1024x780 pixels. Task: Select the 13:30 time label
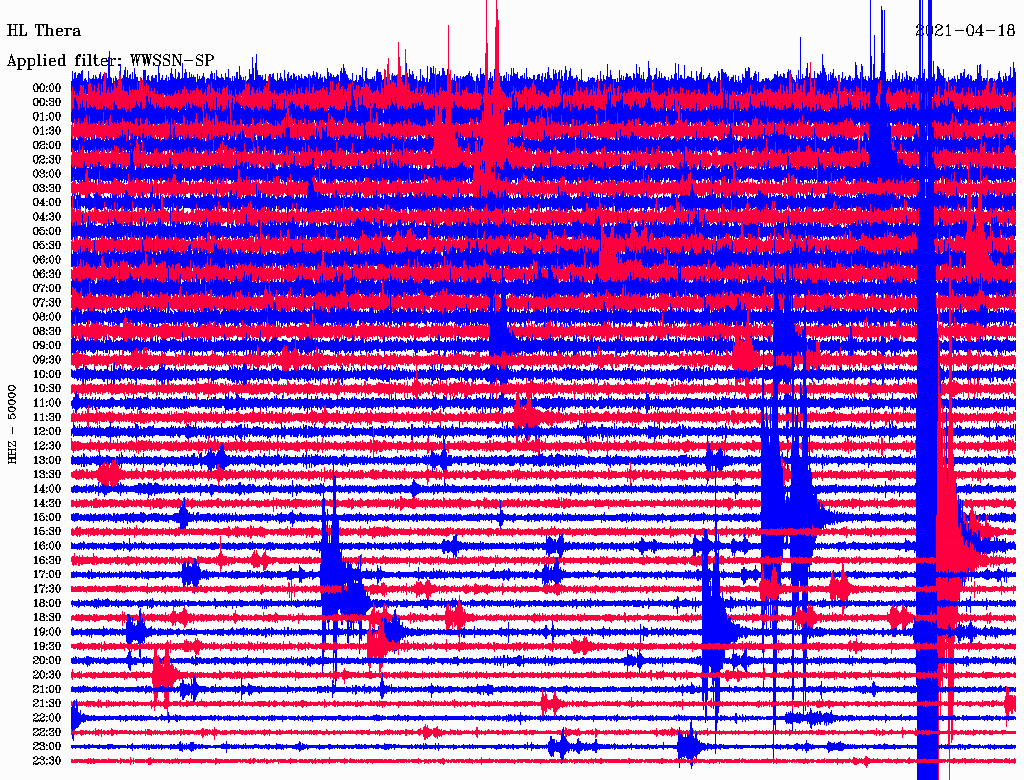click(47, 475)
